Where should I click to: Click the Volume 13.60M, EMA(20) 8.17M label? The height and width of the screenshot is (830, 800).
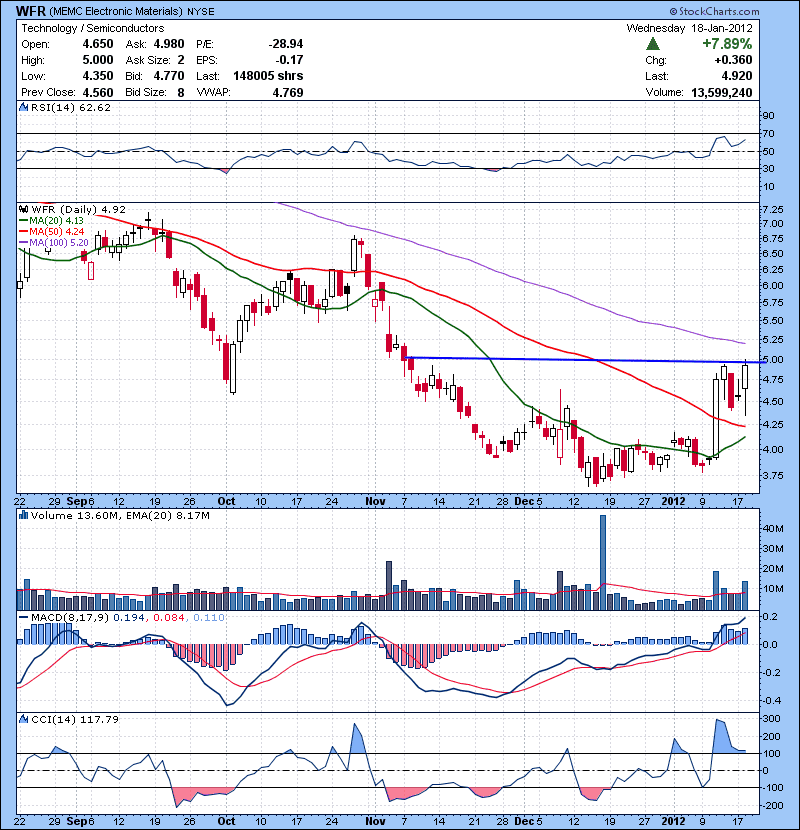120,516
